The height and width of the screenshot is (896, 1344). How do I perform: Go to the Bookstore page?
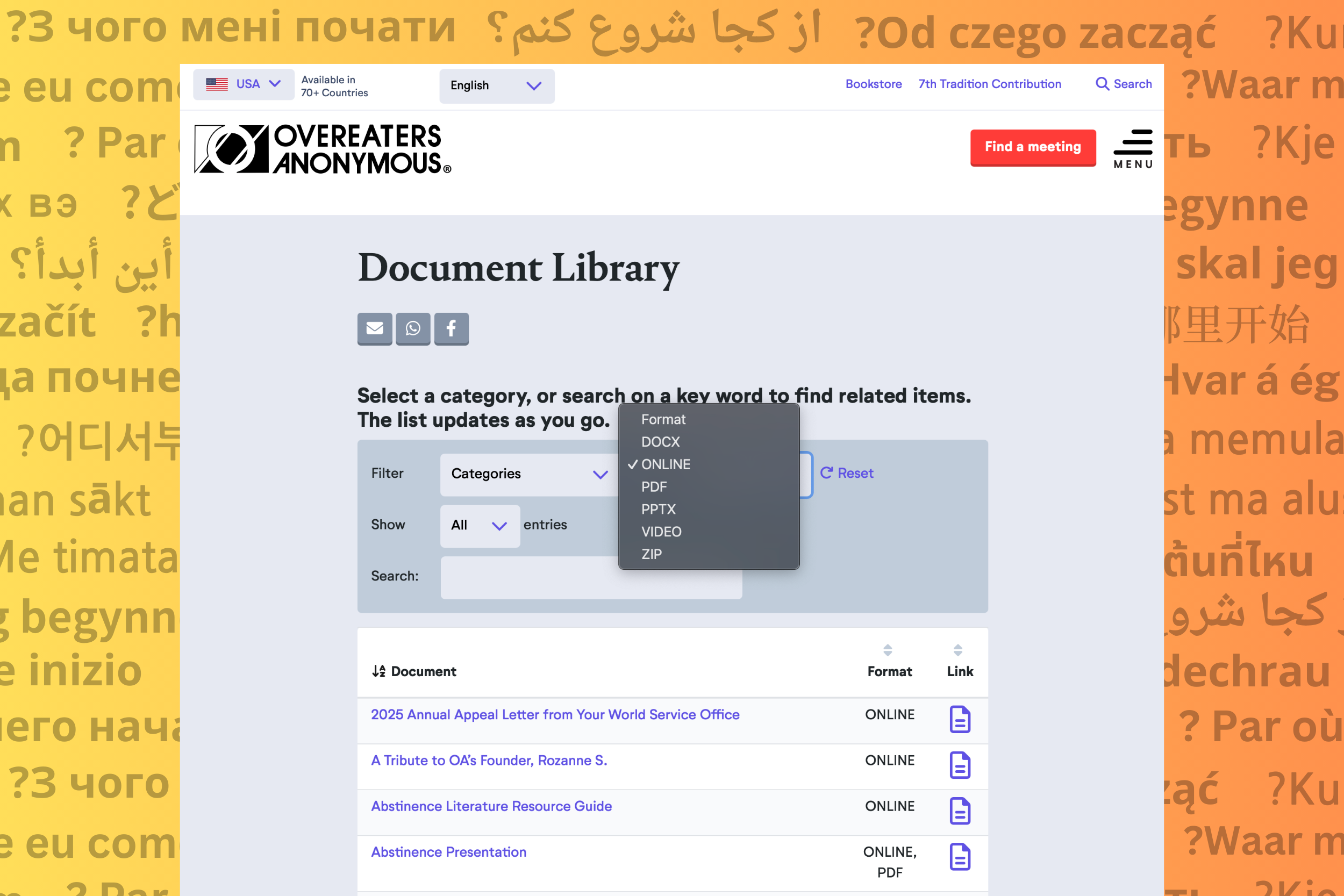tap(873, 84)
